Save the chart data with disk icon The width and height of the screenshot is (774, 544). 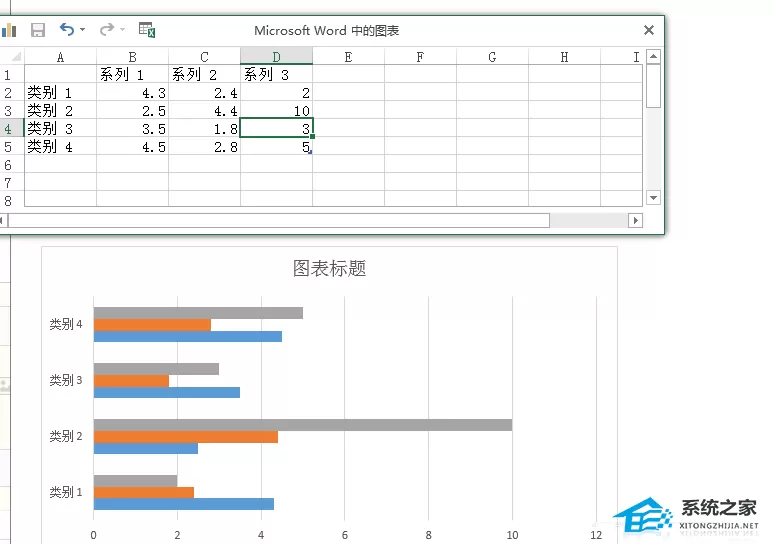click(38, 30)
